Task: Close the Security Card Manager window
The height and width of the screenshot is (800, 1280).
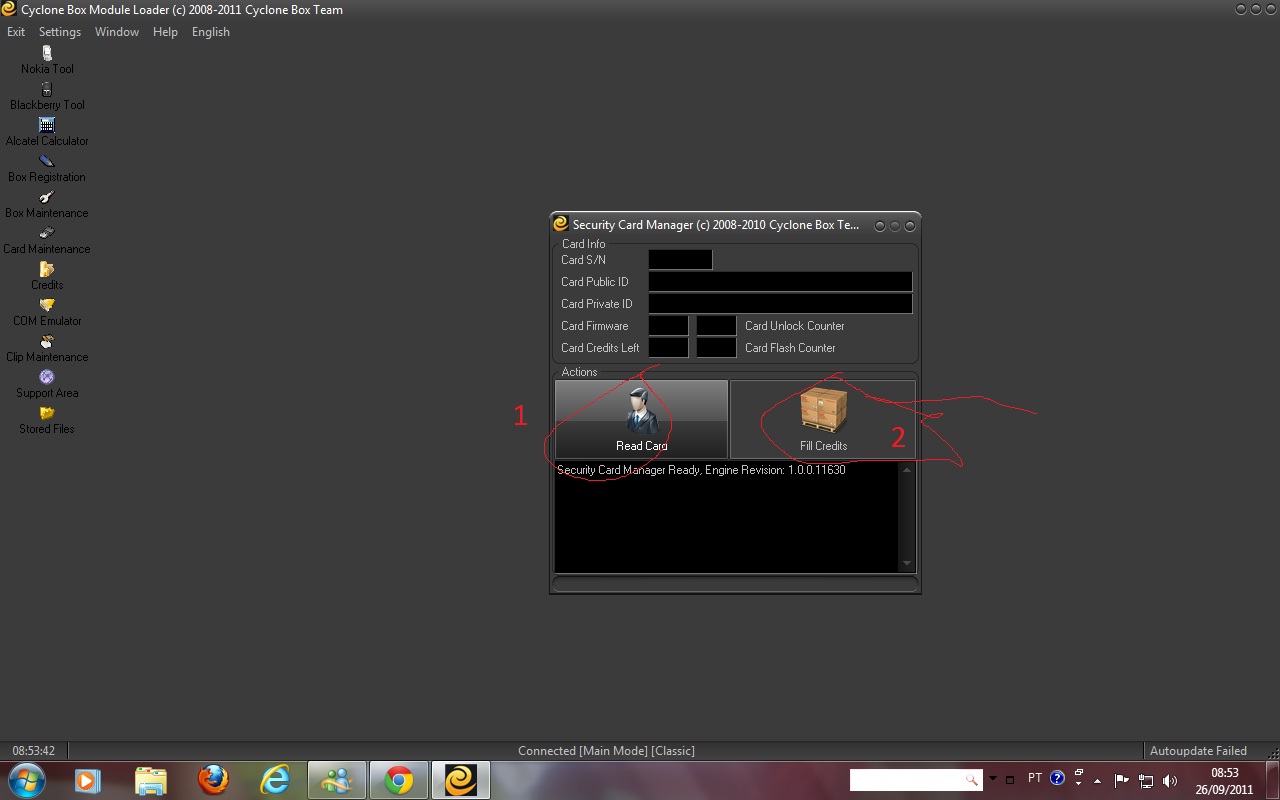Action: pyautogui.click(x=910, y=226)
